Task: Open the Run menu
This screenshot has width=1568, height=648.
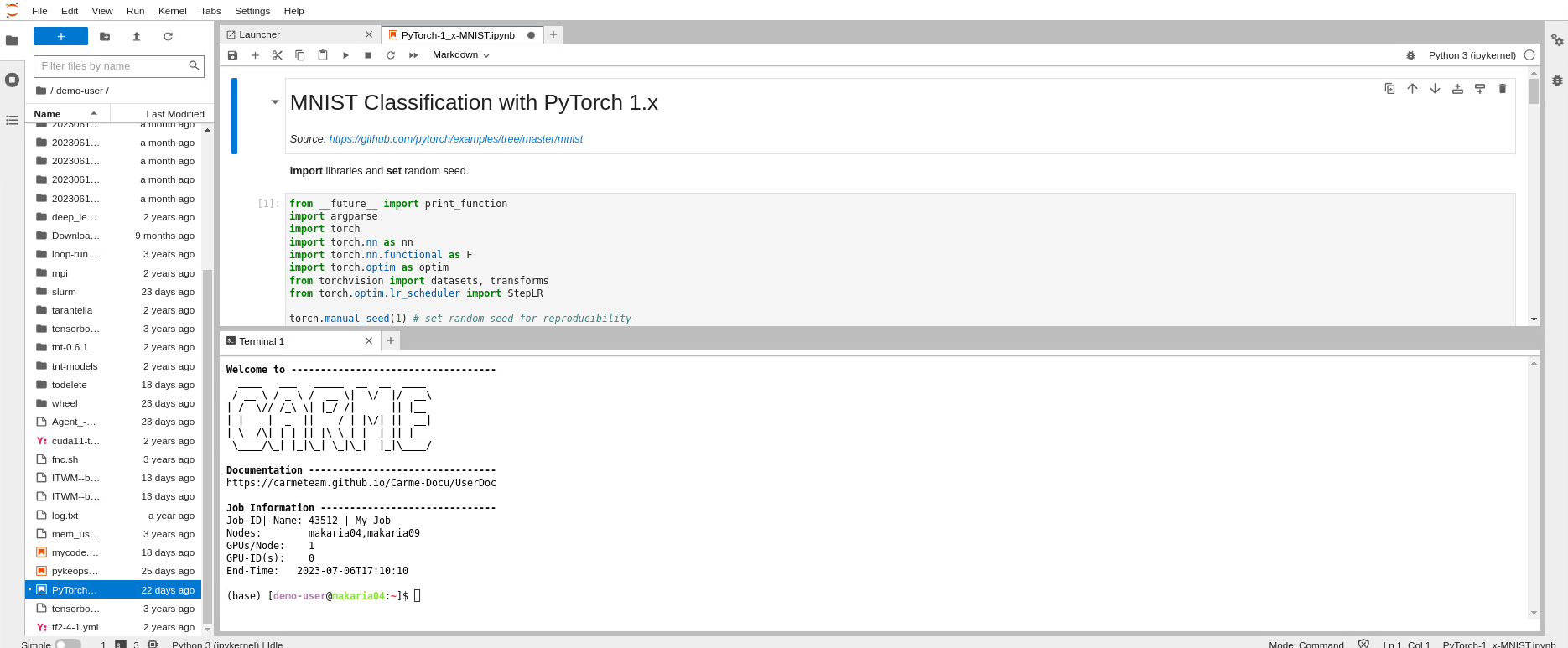Action: tap(135, 11)
